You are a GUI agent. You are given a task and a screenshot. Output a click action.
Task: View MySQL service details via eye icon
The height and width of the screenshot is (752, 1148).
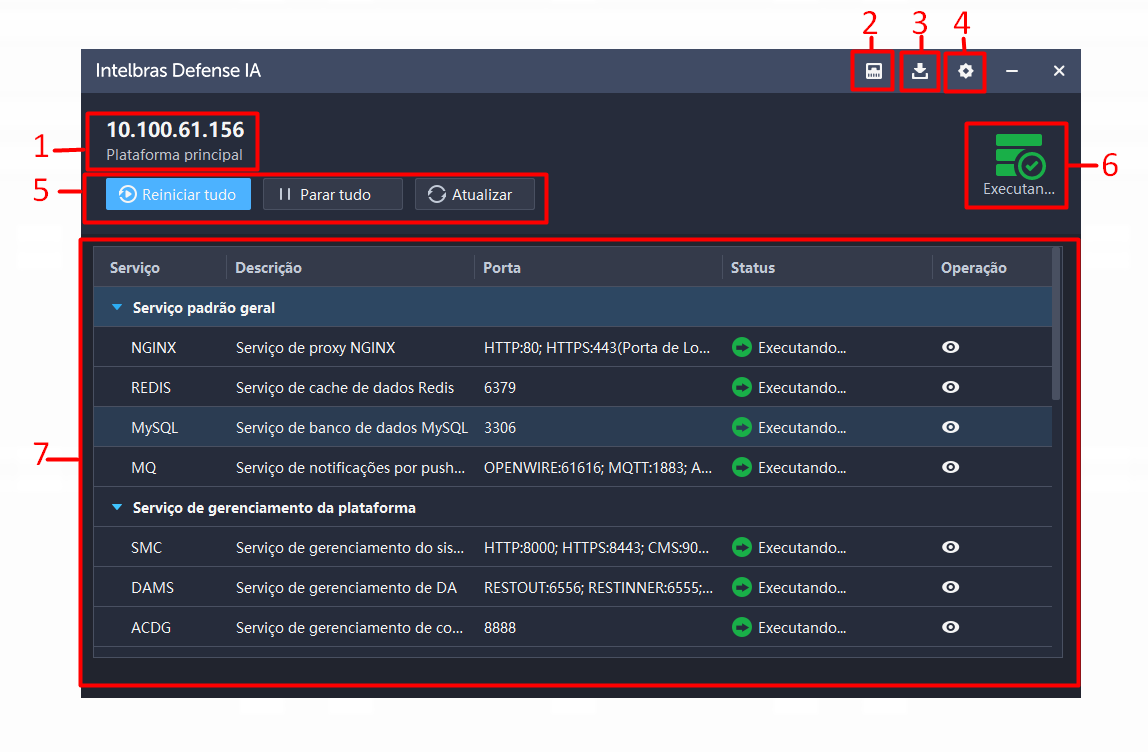click(x=950, y=427)
